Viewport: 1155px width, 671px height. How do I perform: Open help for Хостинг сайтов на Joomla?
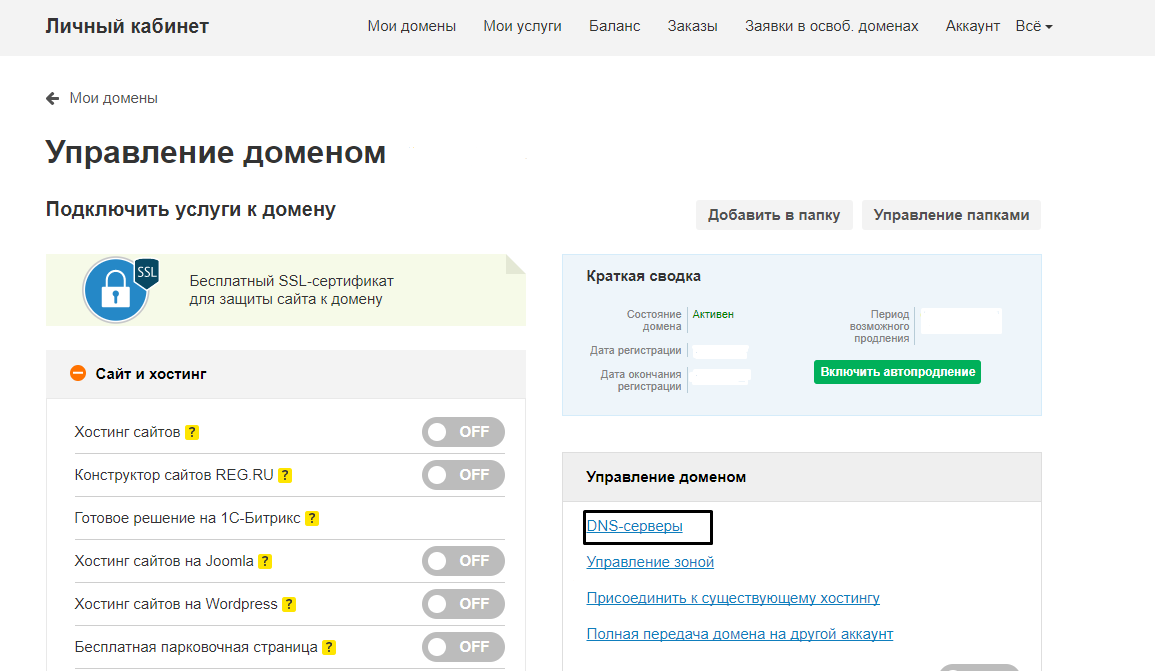click(x=264, y=561)
